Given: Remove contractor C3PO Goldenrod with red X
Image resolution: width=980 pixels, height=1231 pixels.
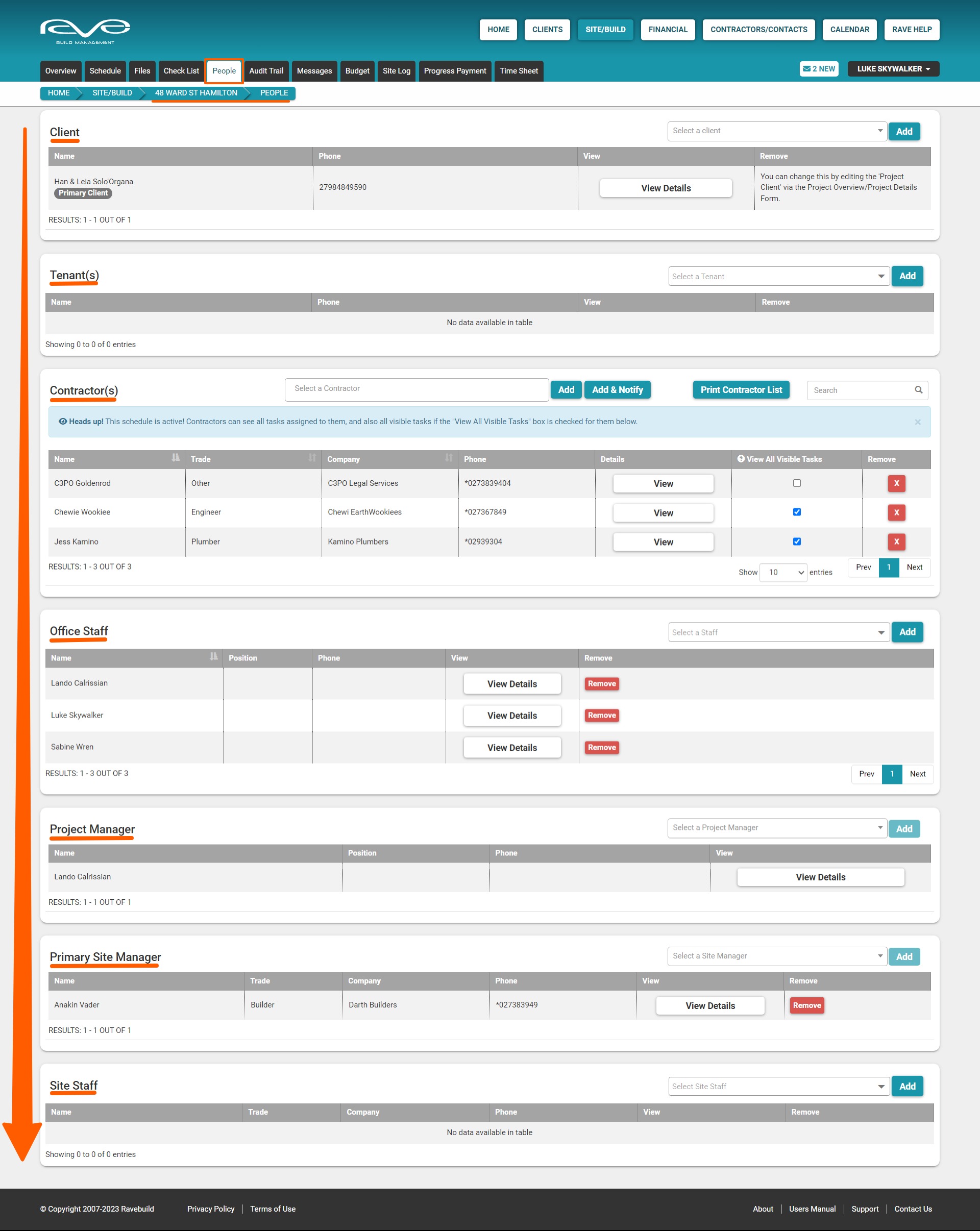Looking at the screenshot, I should [896, 484].
